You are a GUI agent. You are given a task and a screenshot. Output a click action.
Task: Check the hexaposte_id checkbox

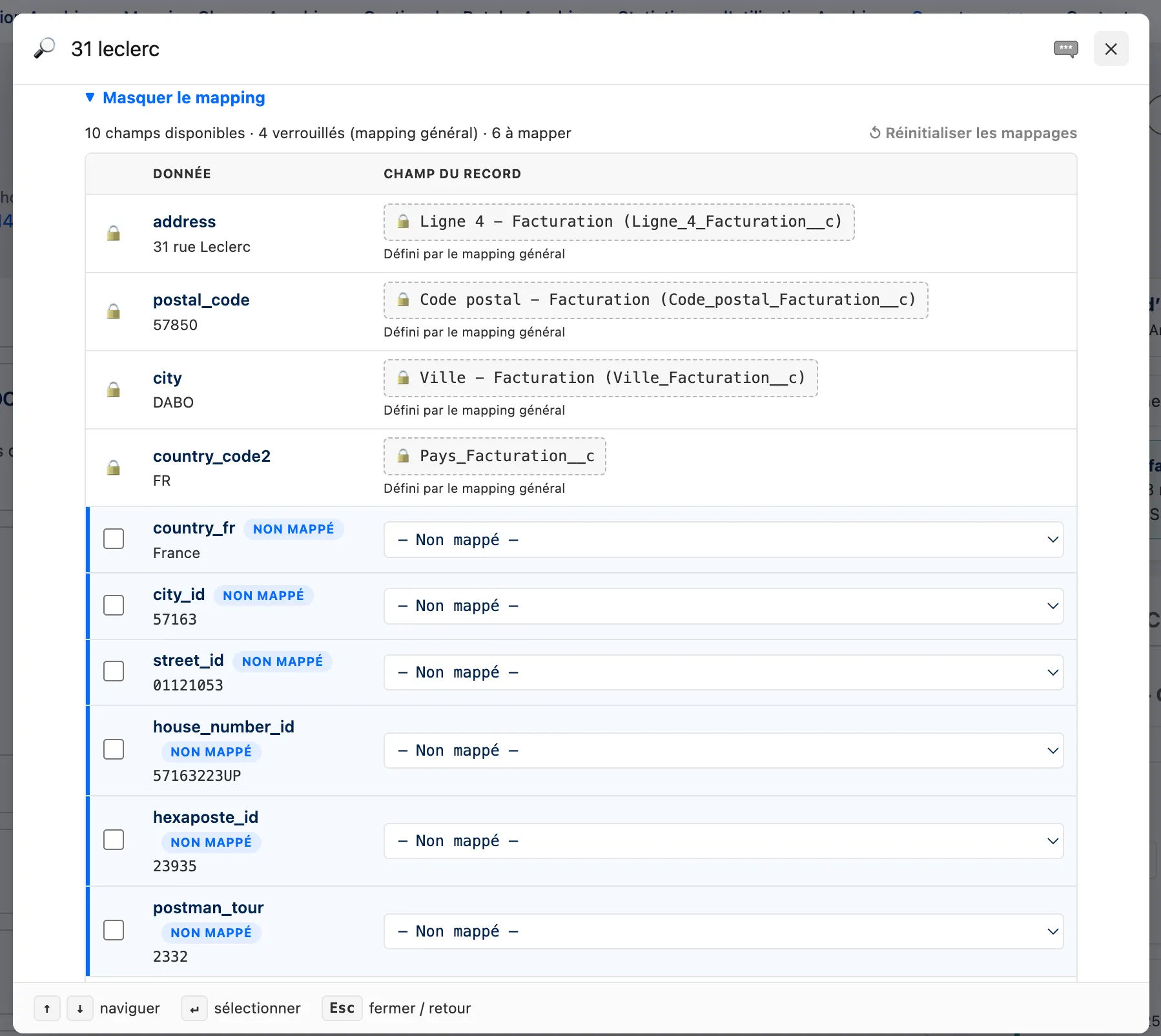(114, 840)
